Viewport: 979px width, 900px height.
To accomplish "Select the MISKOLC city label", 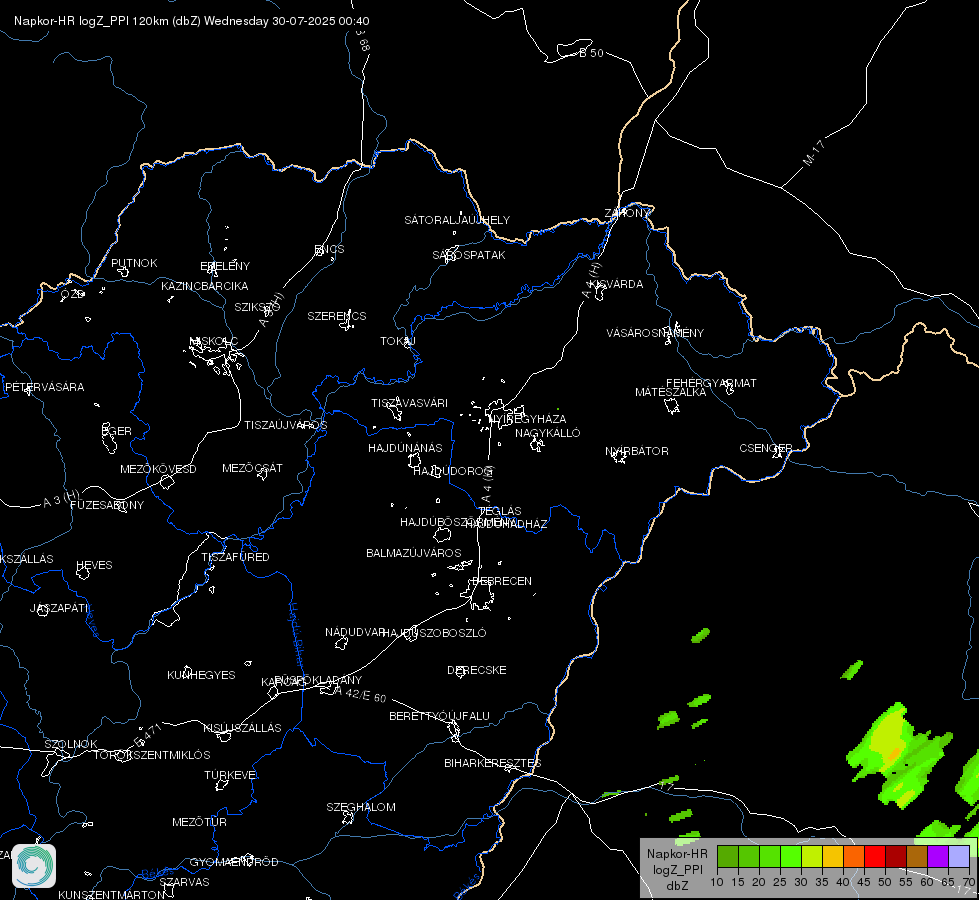I will [x=213, y=341].
